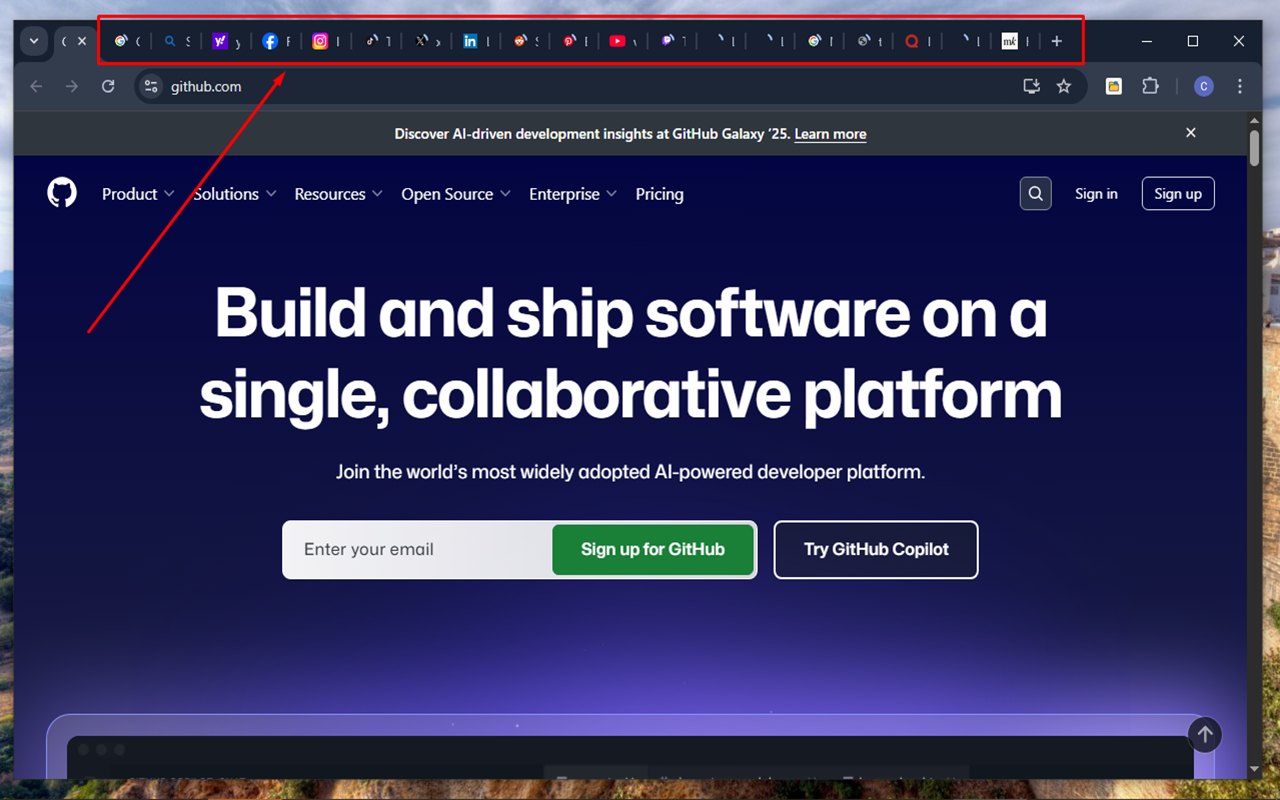The width and height of the screenshot is (1280, 800).
Task: Focus the 'Enter your email' field
Action: pos(420,549)
